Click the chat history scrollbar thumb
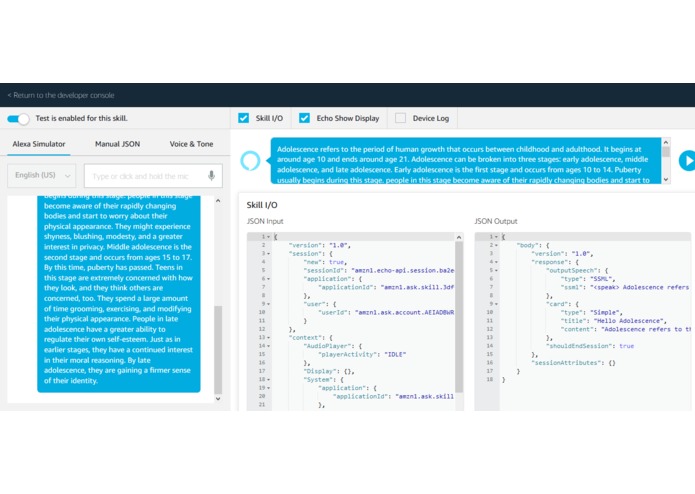The image size is (695, 494). point(218,349)
